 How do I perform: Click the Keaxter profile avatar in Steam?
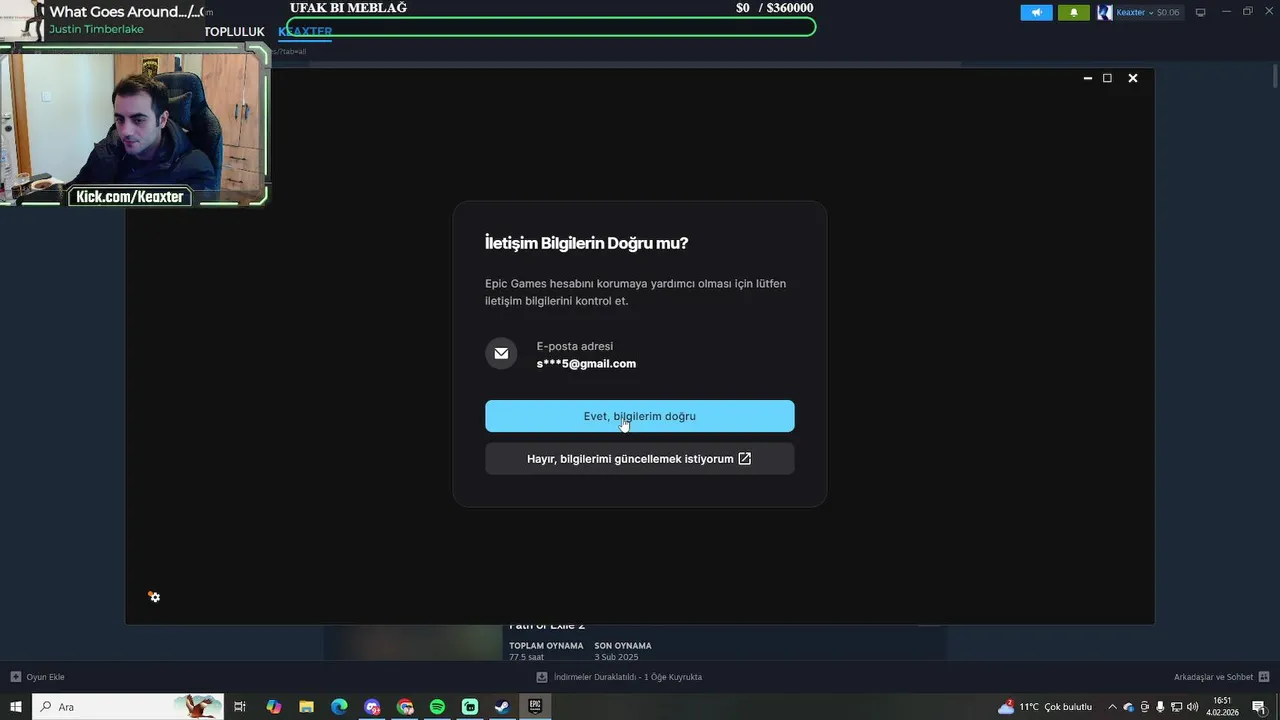pos(1105,12)
